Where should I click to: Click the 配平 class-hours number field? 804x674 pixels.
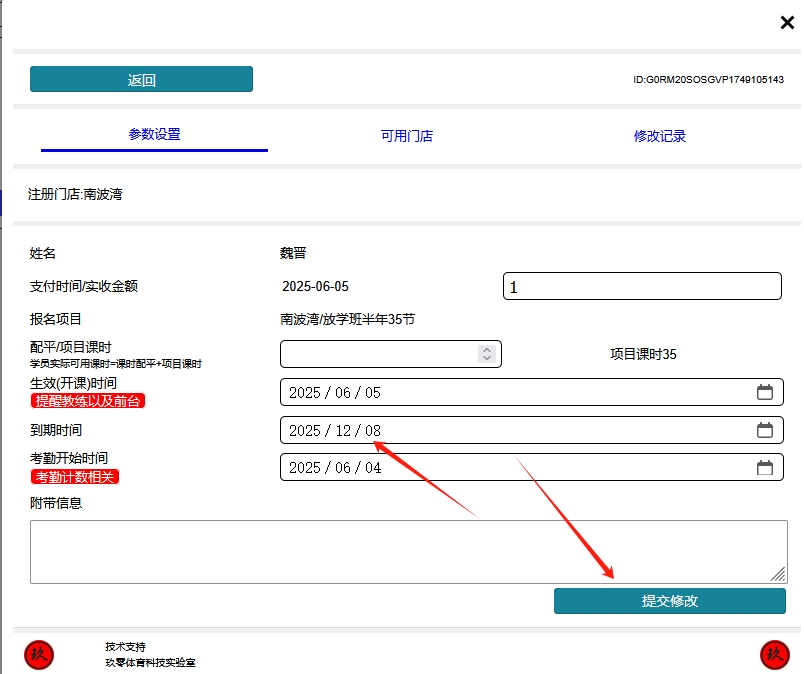pos(390,354)
